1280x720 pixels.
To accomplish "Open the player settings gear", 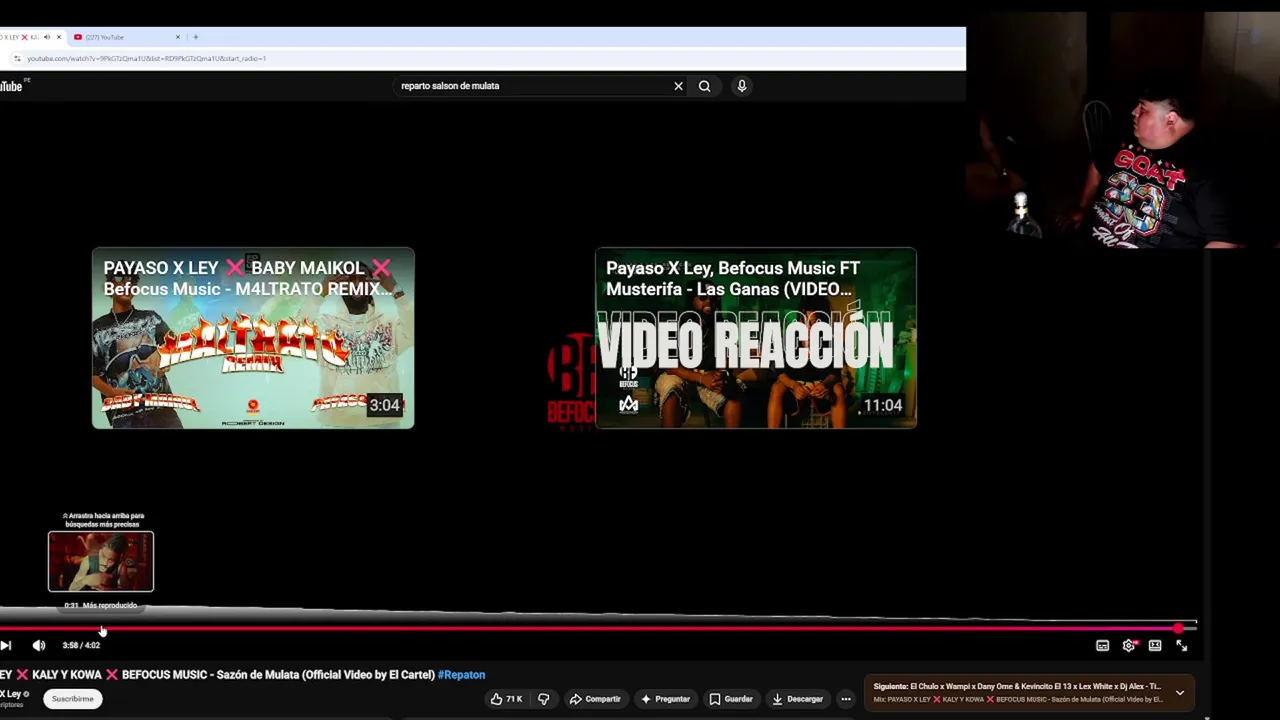I will coord(1129,646).
